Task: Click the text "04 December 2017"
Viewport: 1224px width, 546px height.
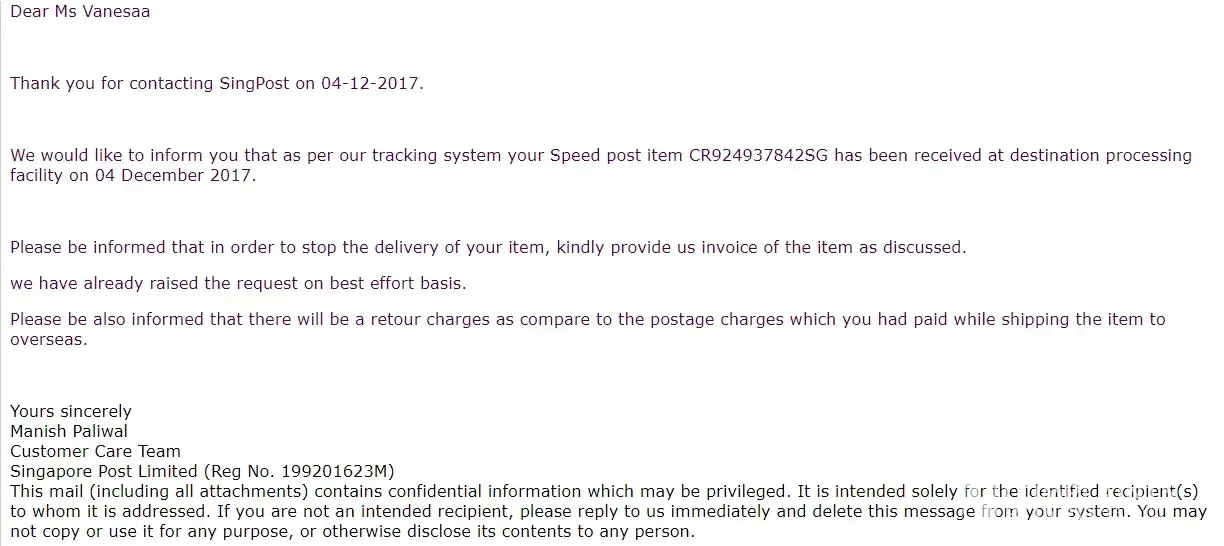Action: (x=174, y=176)
